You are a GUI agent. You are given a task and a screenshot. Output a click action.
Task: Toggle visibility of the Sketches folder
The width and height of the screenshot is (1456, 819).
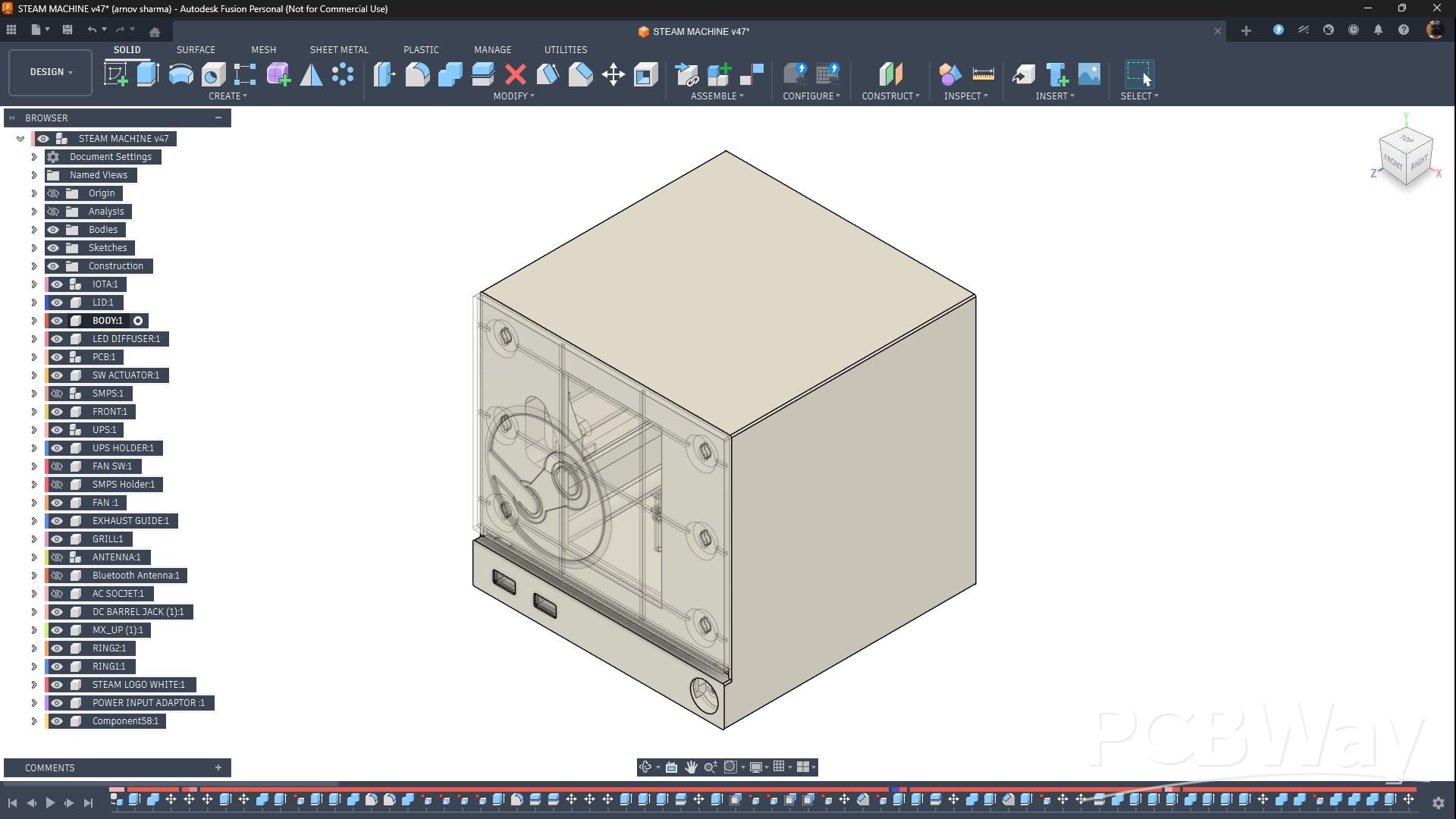pos(53,248)
